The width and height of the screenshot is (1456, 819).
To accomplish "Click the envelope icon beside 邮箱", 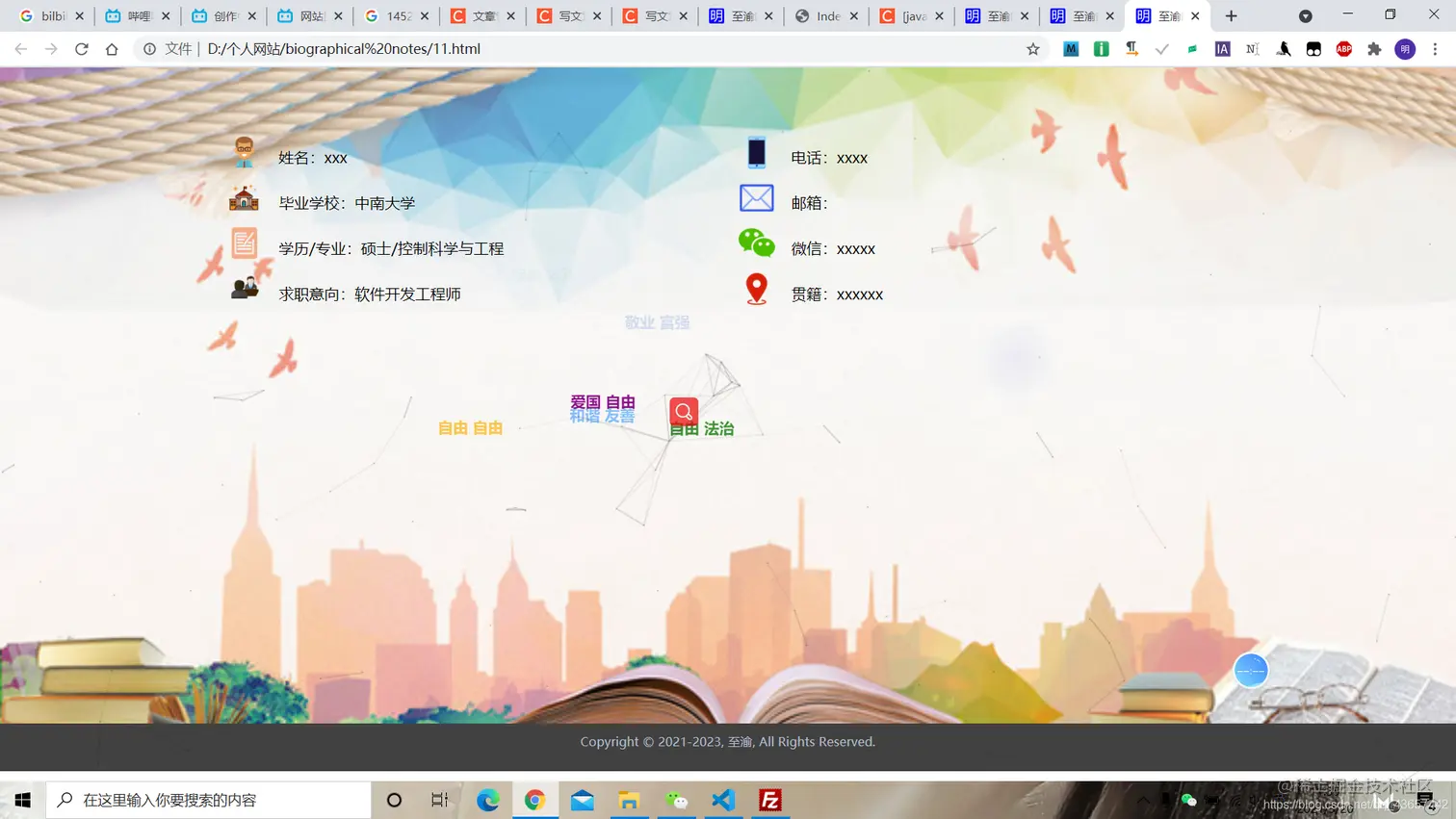I will 756,197.
